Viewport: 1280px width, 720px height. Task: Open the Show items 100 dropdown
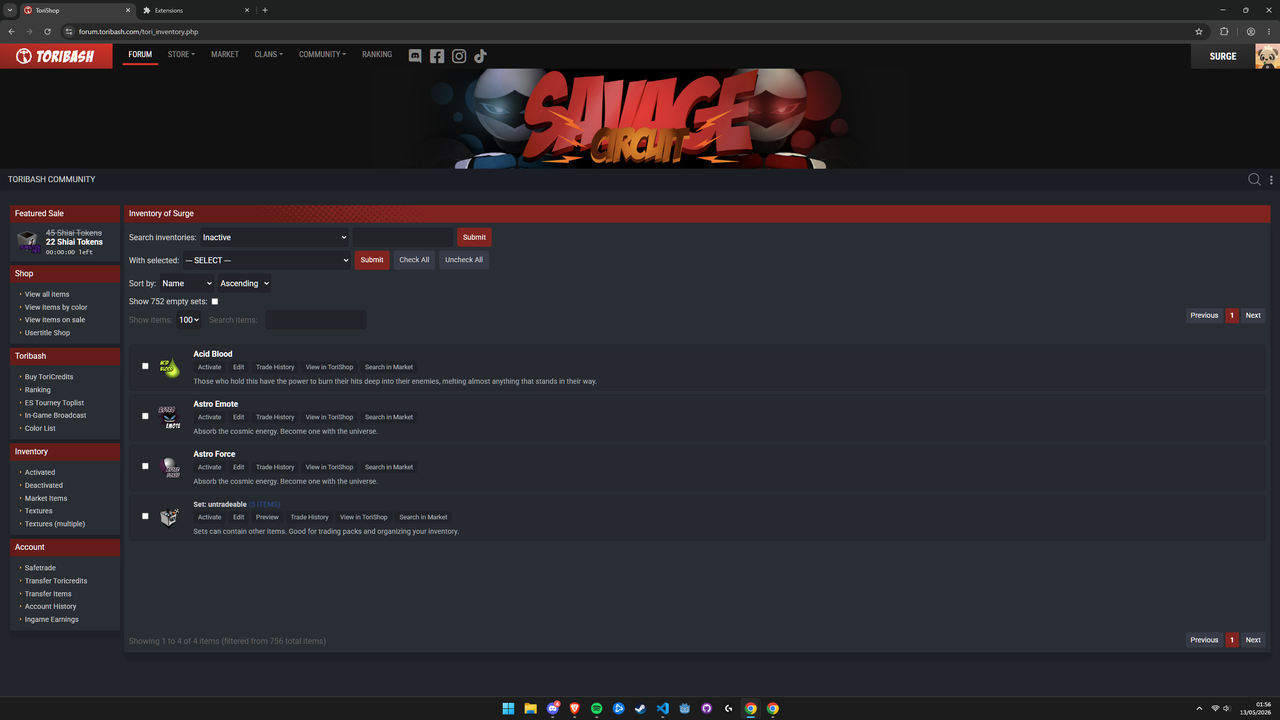pos(188,320)
